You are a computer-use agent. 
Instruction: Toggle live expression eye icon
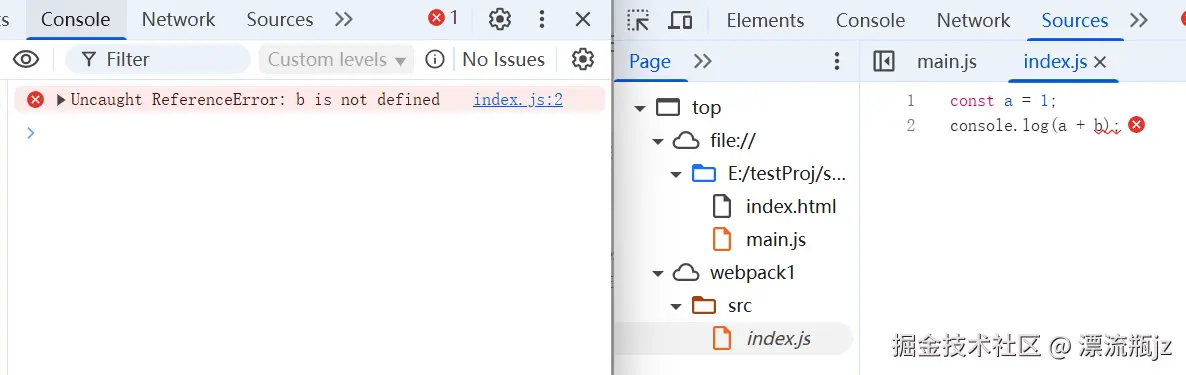pos(26,59)
